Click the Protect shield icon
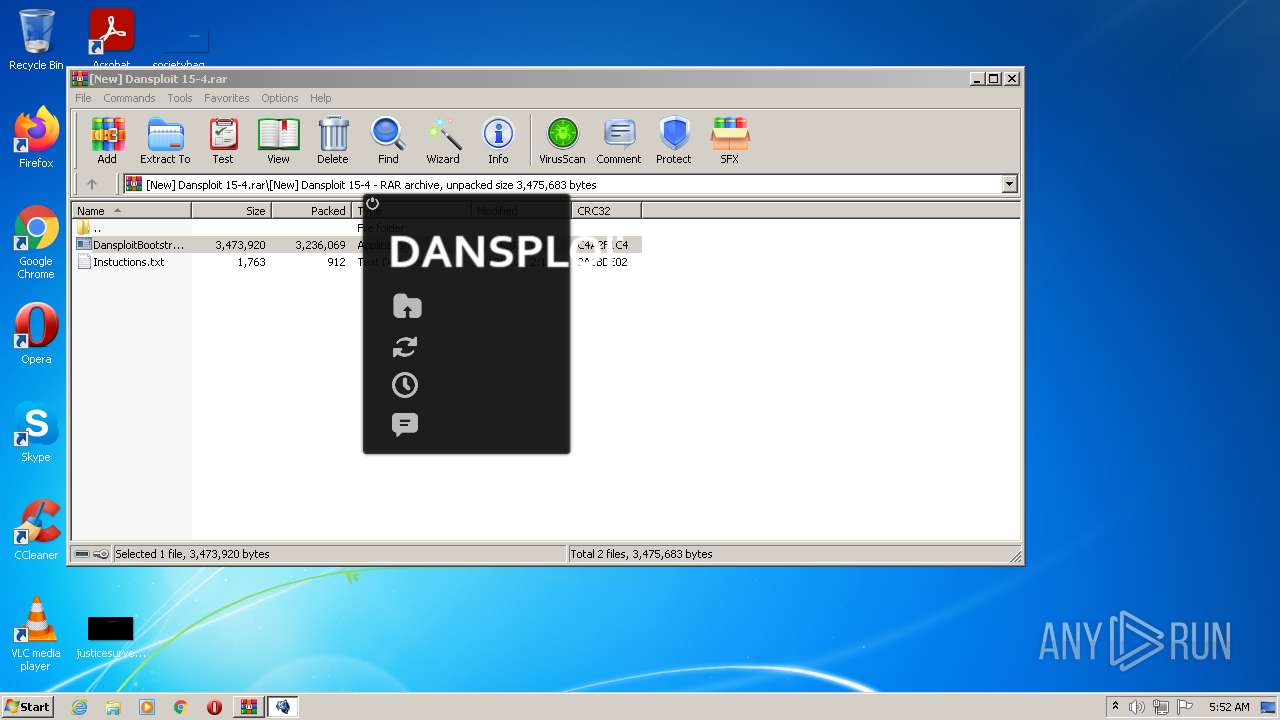This screenshot has height=720, width=1280. [x=674, y=140]
